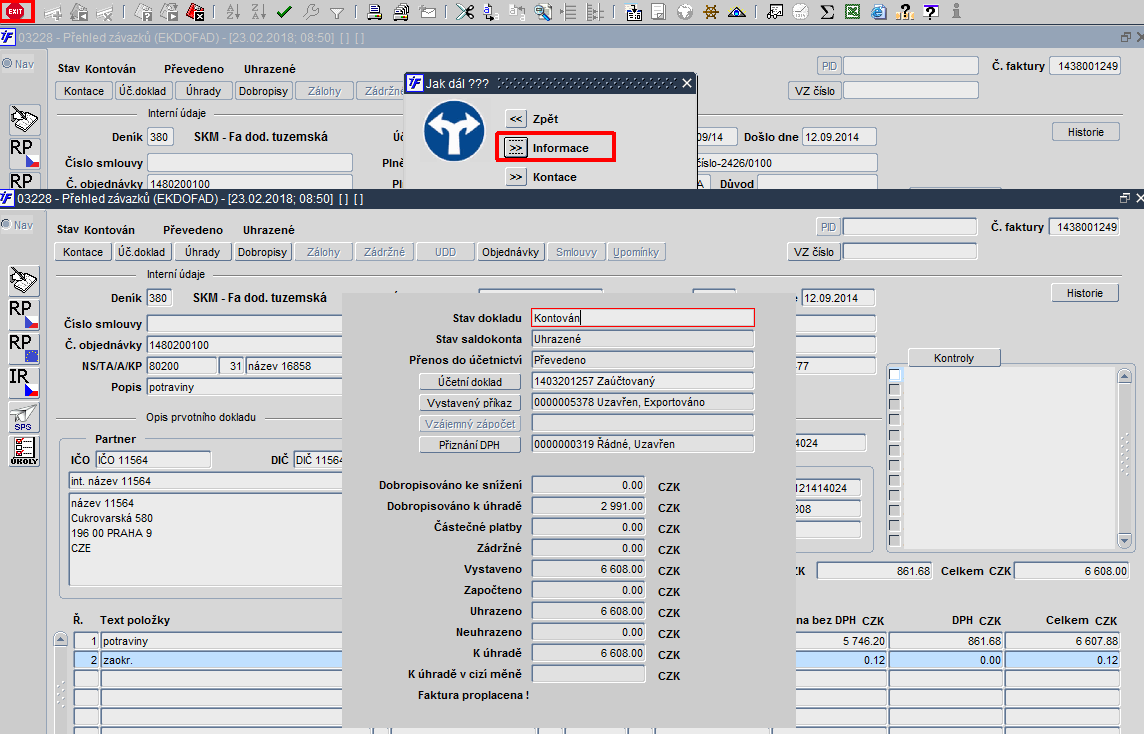The width and height of the screenshot is (1144, 734).
Task: Click the globe toolbar icon
Action: 684,11
